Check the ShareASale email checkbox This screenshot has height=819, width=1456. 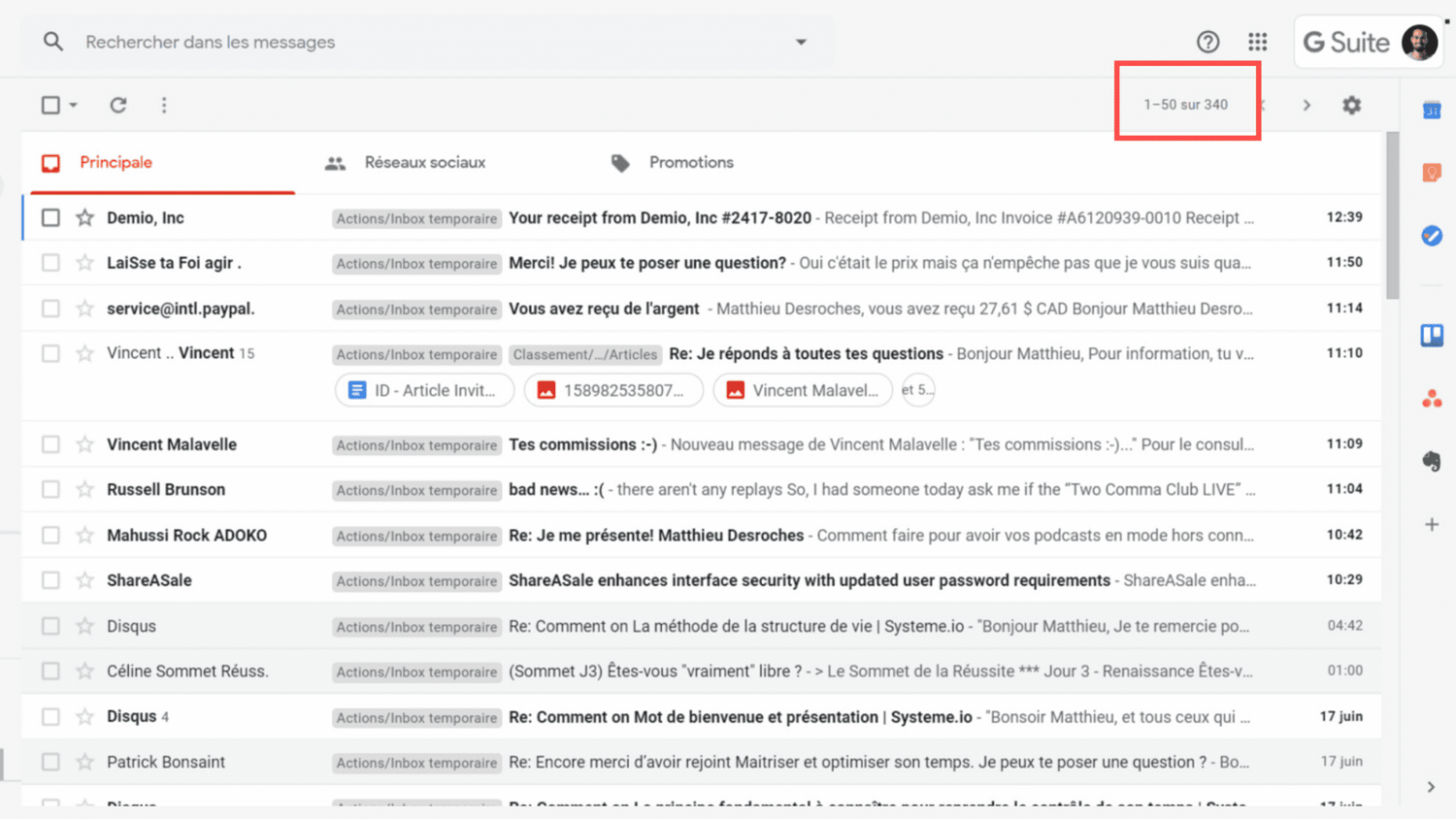[50, 580]
